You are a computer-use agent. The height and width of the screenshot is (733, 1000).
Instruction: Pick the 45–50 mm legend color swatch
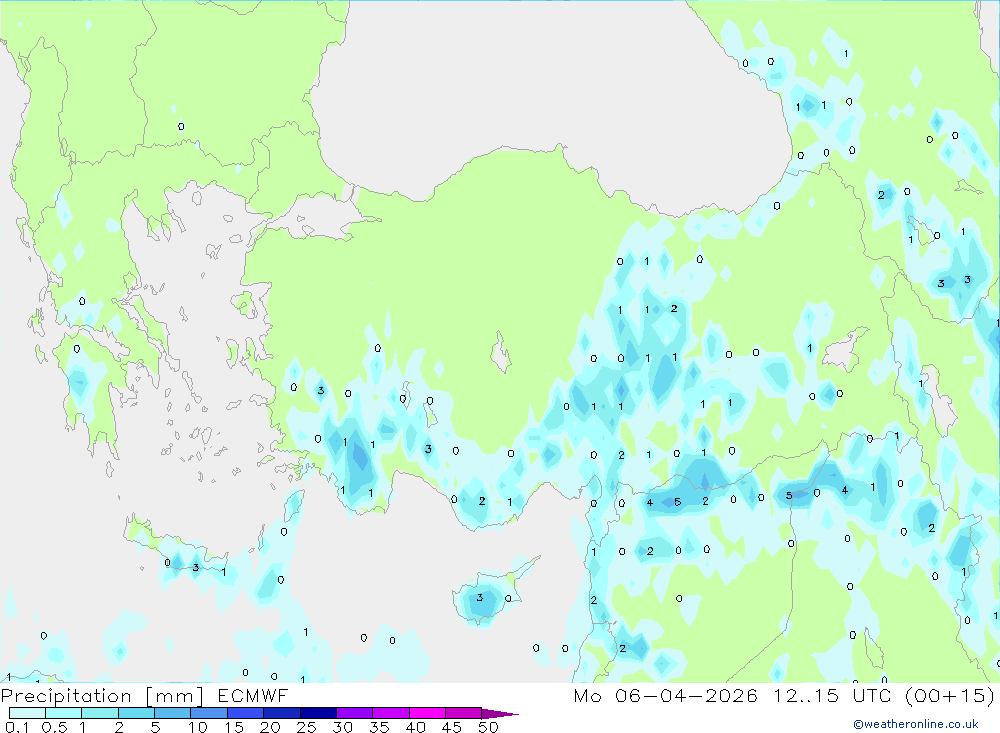464,713
